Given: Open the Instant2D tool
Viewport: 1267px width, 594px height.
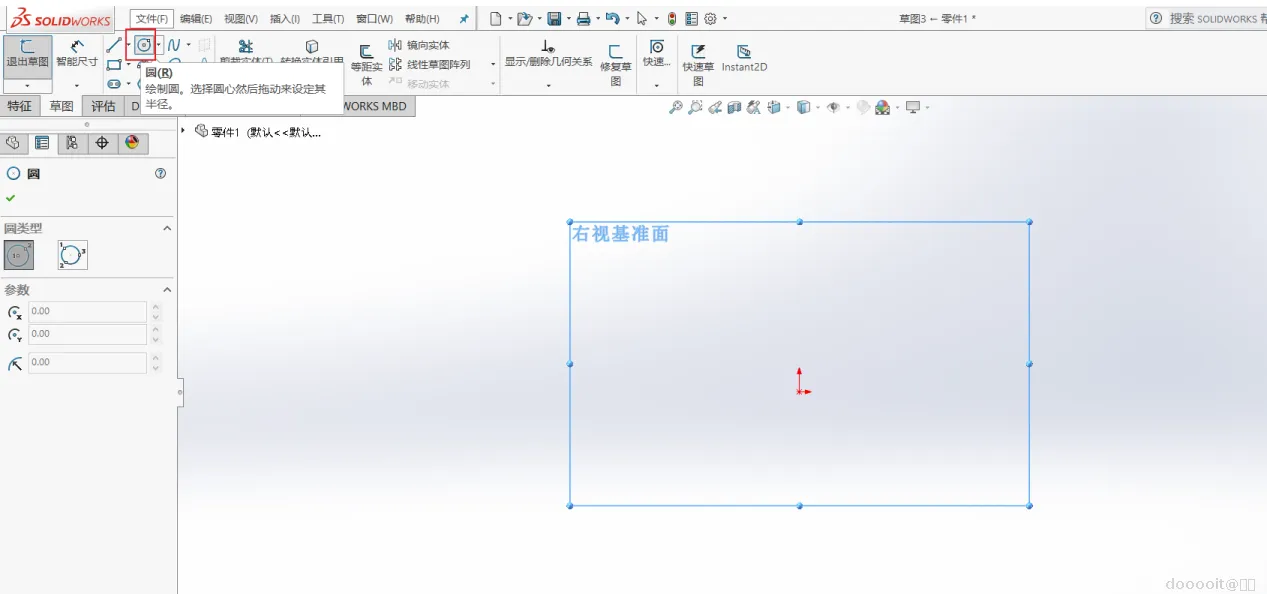Looking at the screenshot, I should coord(744,58).
